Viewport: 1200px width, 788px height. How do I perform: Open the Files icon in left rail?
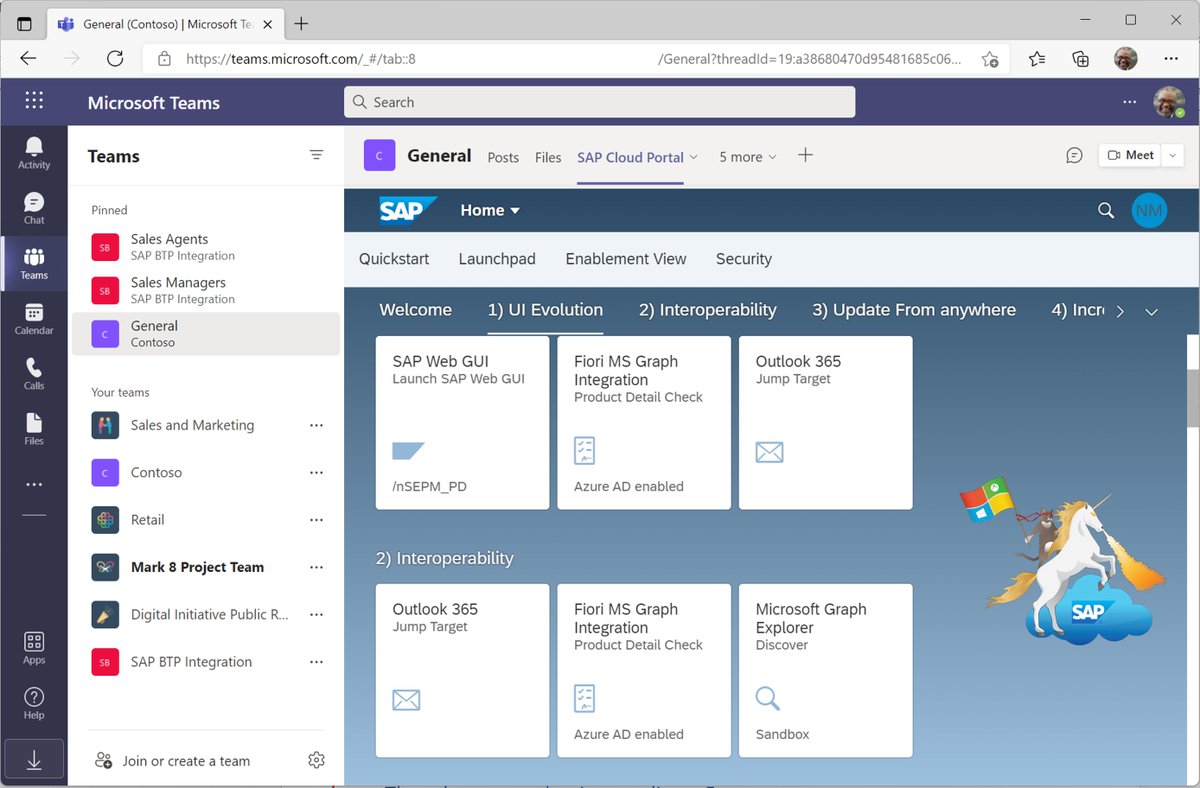34,428
